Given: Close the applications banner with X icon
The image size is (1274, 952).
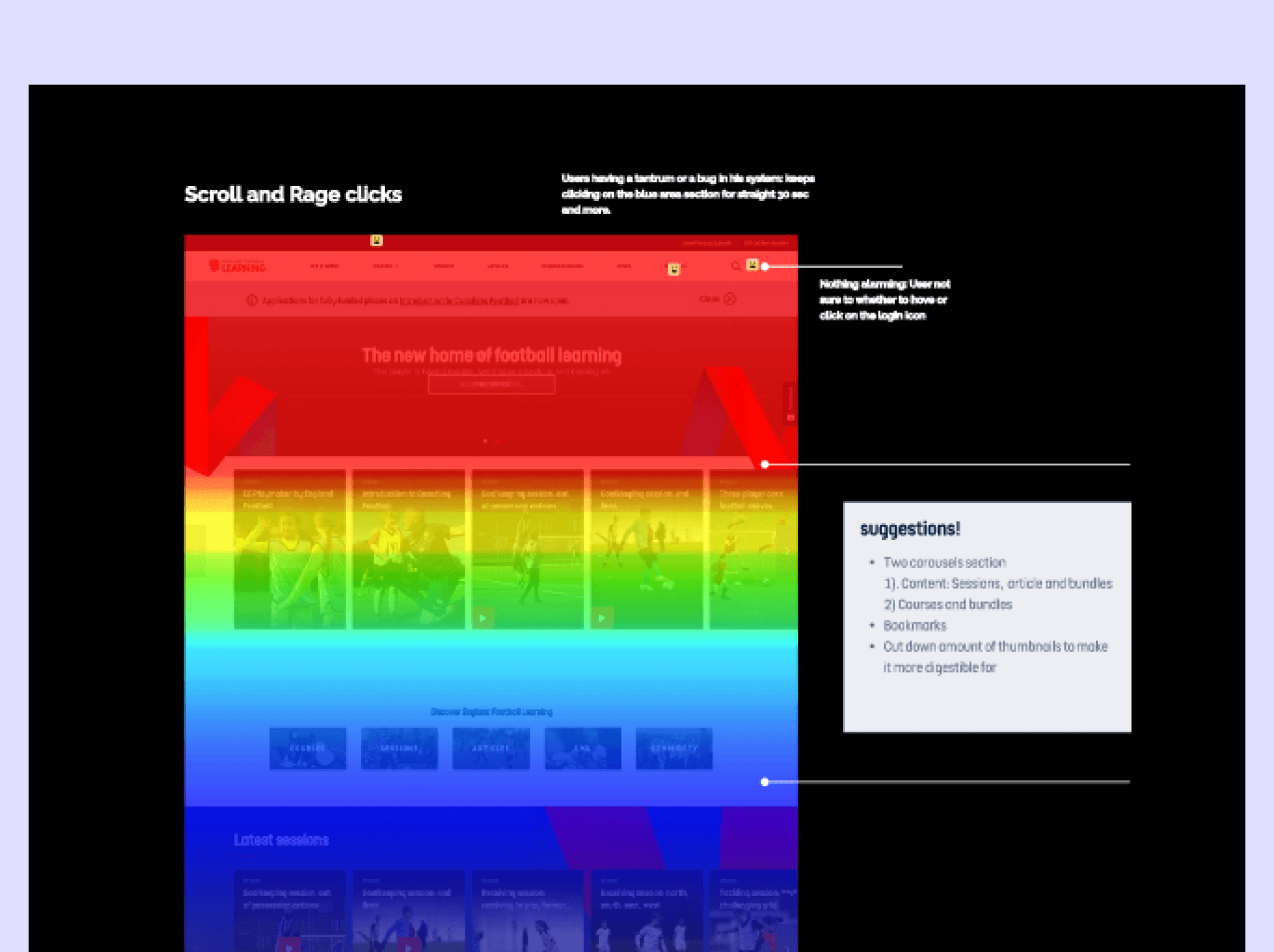Looking at the screenshot, I should tap(730, 299).
